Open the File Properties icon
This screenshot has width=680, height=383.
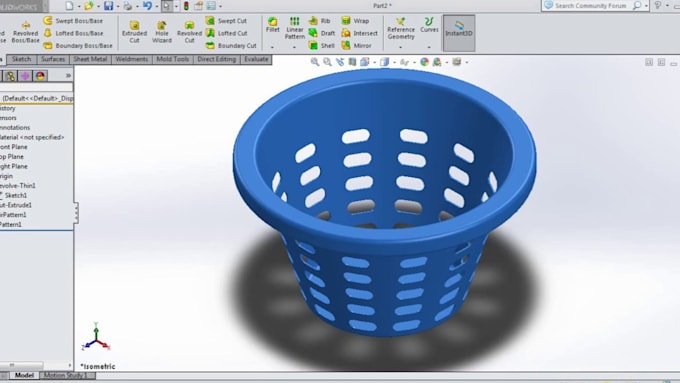tap(199, 6)
